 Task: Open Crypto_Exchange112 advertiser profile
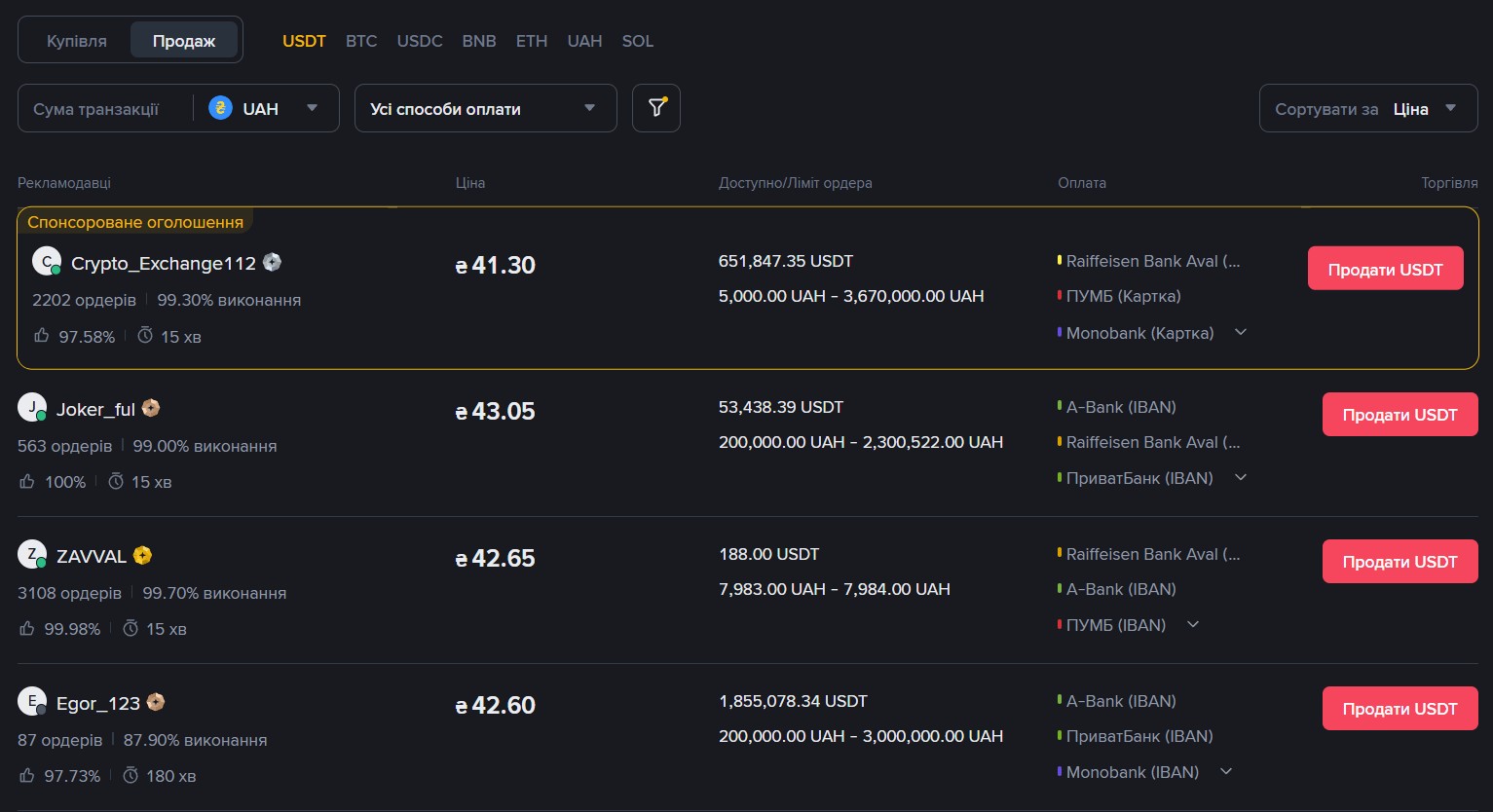[164, 263]
